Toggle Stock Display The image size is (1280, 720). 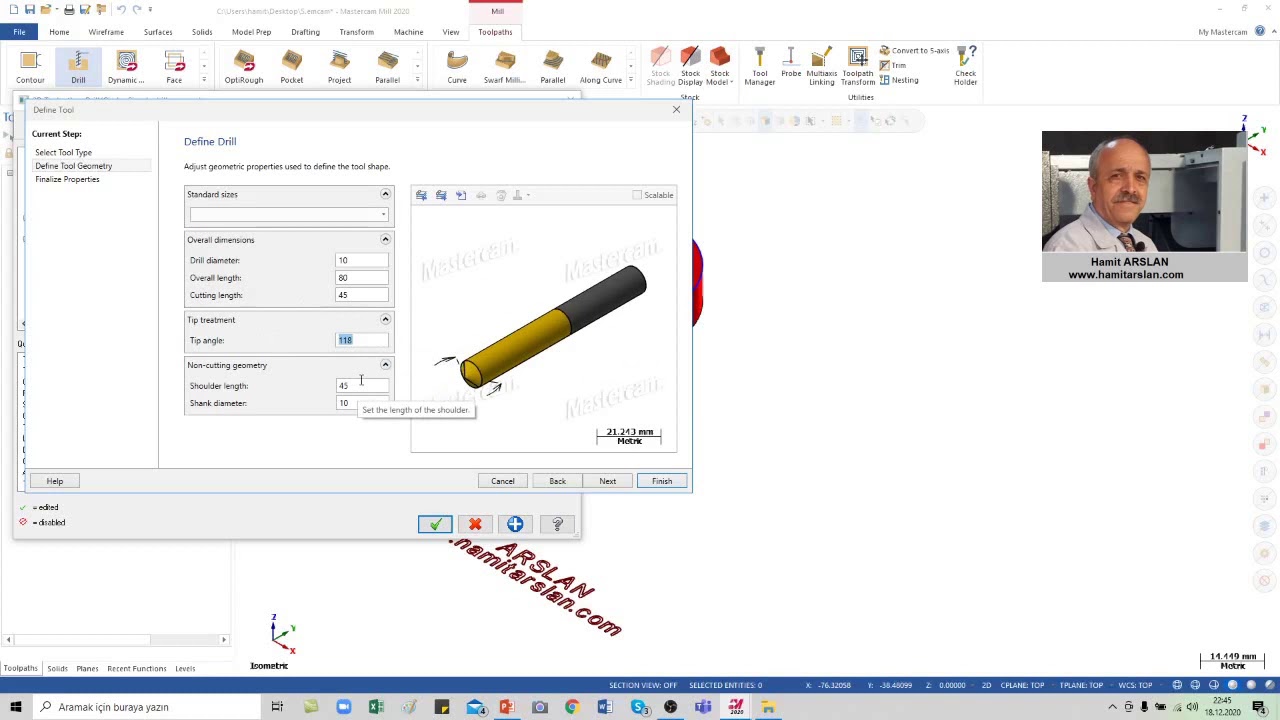(690, 67)
